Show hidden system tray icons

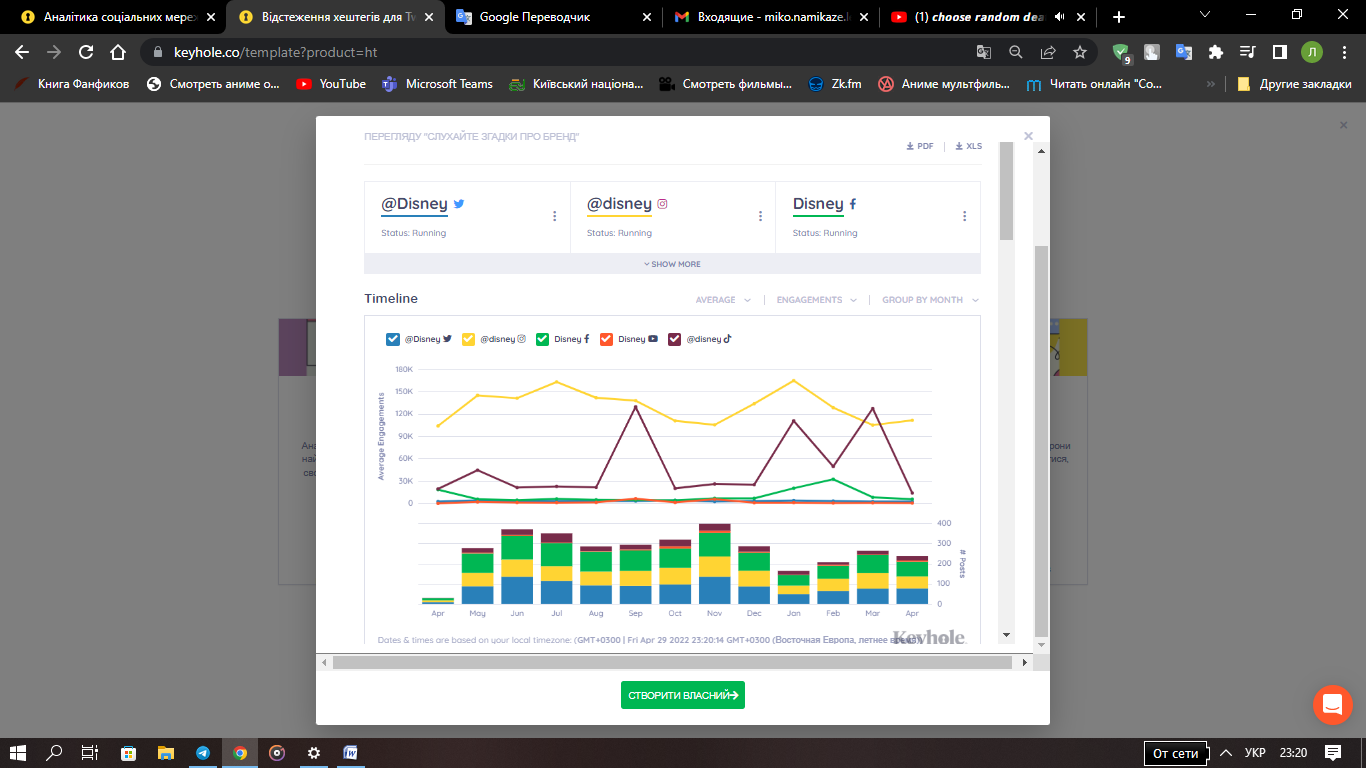(x=1224, y=752)
